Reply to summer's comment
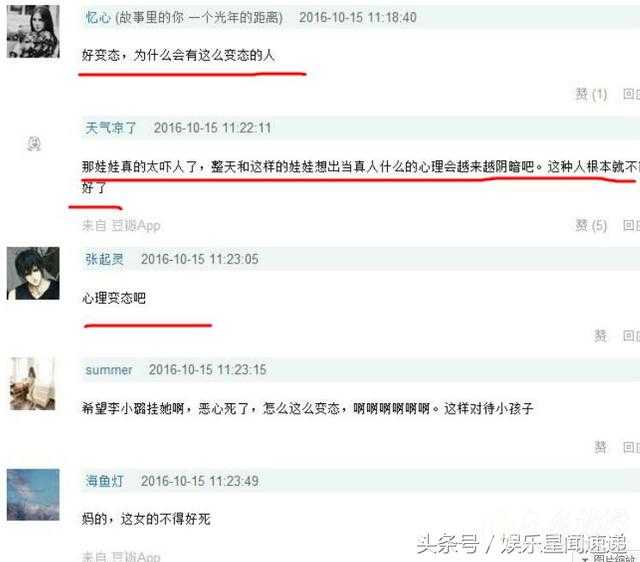 [631, 447]
